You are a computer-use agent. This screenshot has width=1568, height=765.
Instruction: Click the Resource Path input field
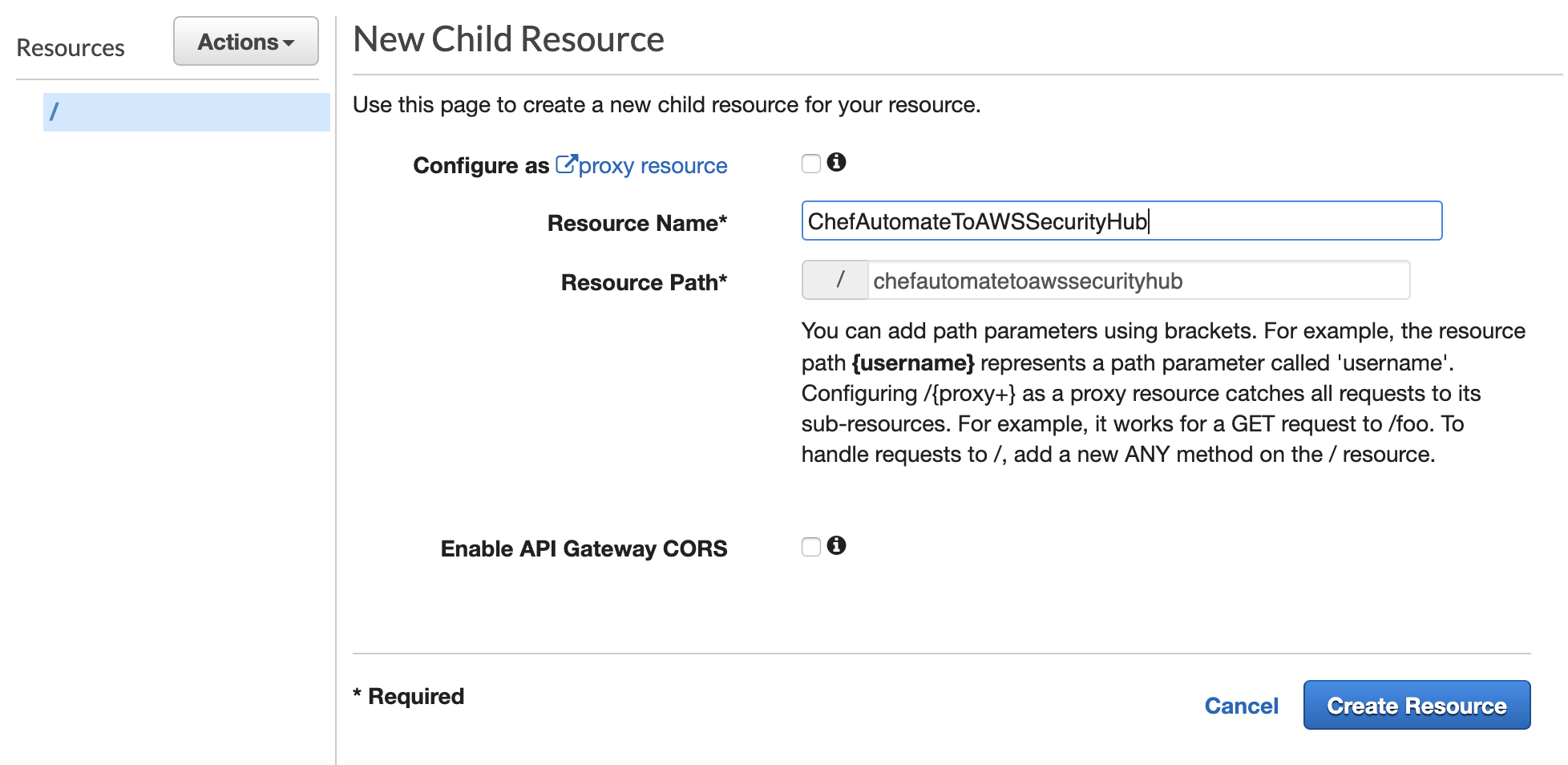[x=1138, y=281]
